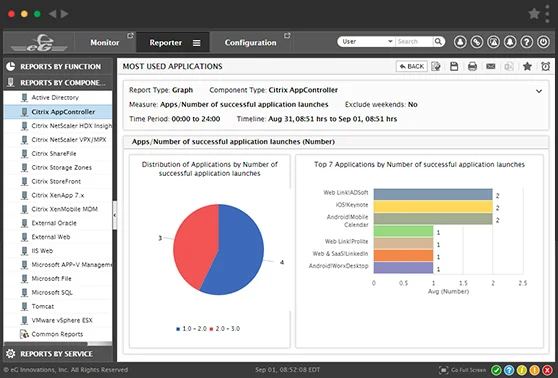The height and width of the screenshot is (378, 558).
Task: Schedule the report using alarm clock icon
Action: [x=546, y=66]
